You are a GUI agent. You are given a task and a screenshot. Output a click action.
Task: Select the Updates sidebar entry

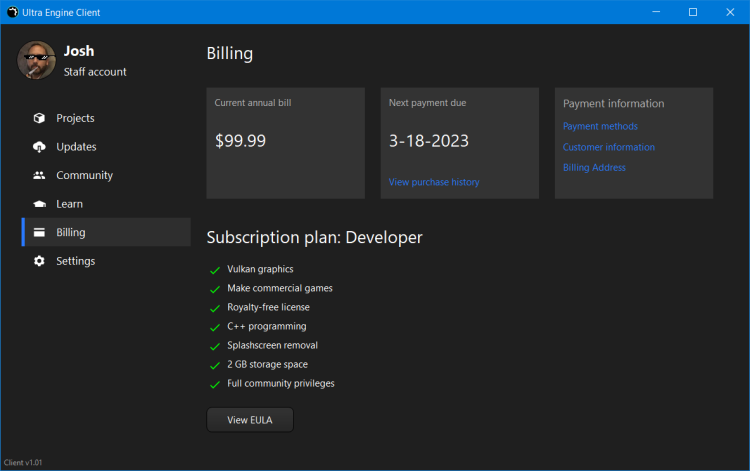click(76, 147)
